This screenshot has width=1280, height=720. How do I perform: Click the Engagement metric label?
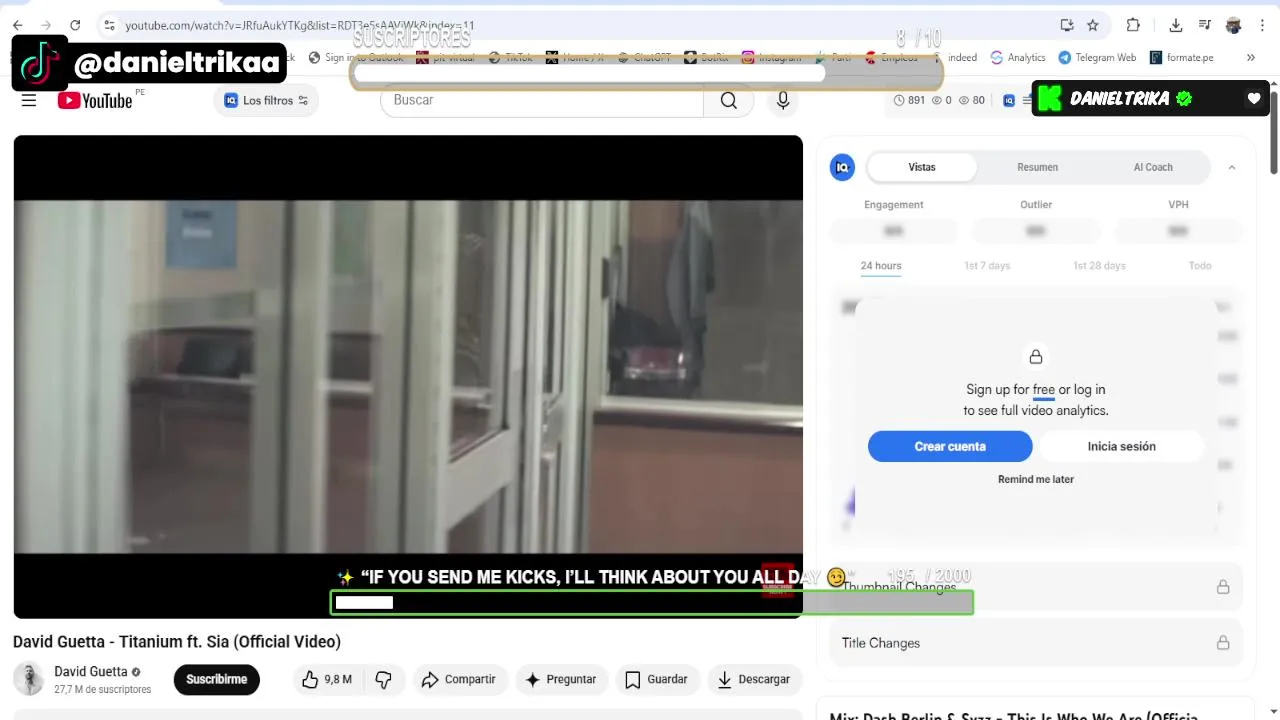click(893, 205)
